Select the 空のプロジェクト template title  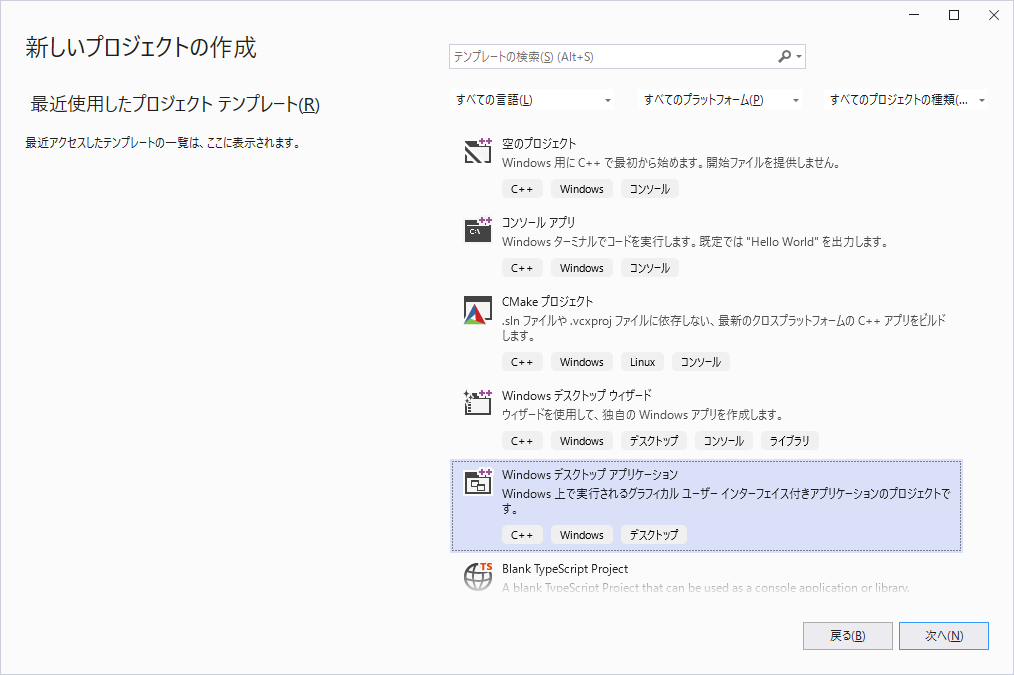coord(539,144)
